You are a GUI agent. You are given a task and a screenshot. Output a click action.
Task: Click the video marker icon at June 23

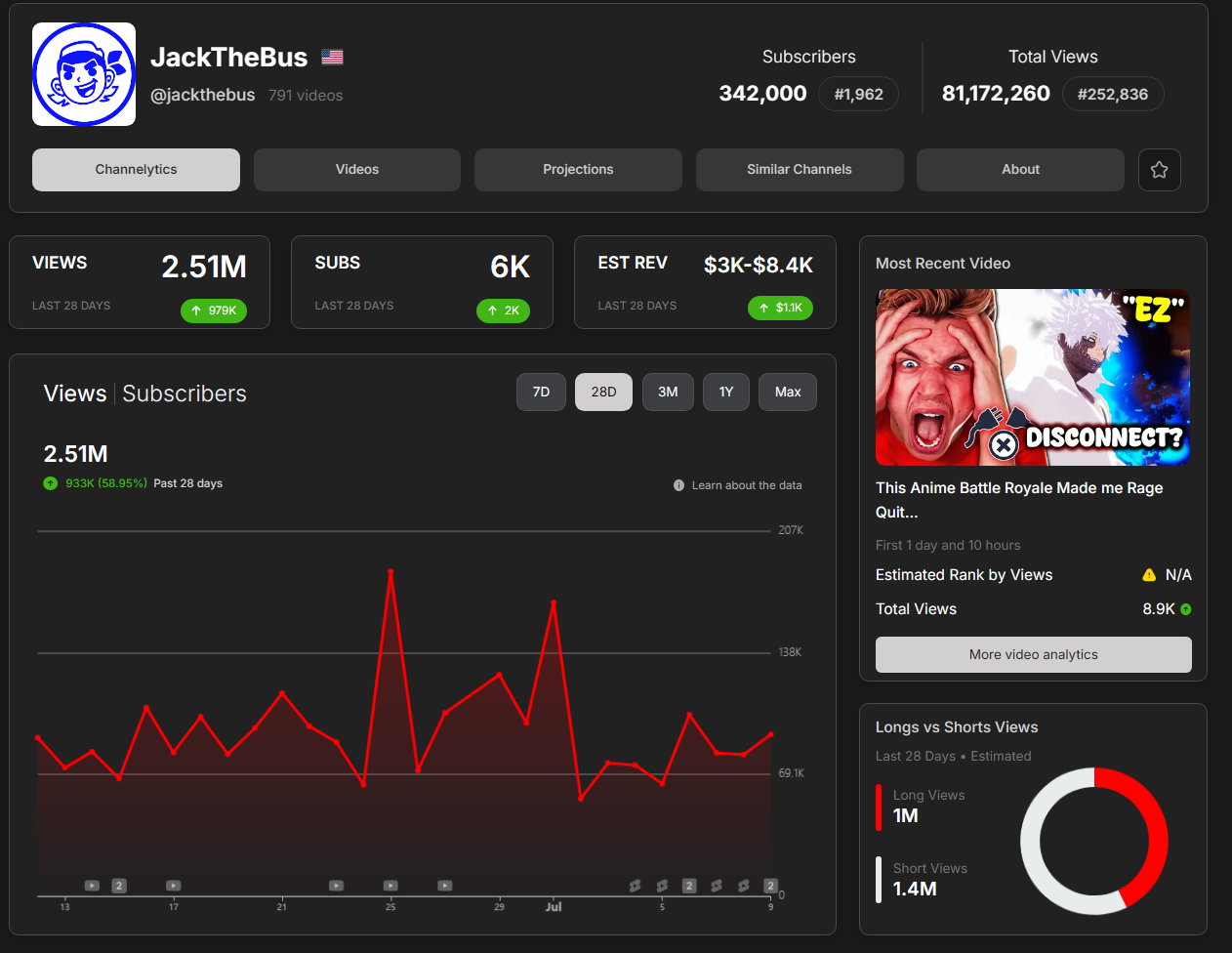(336, 886)
